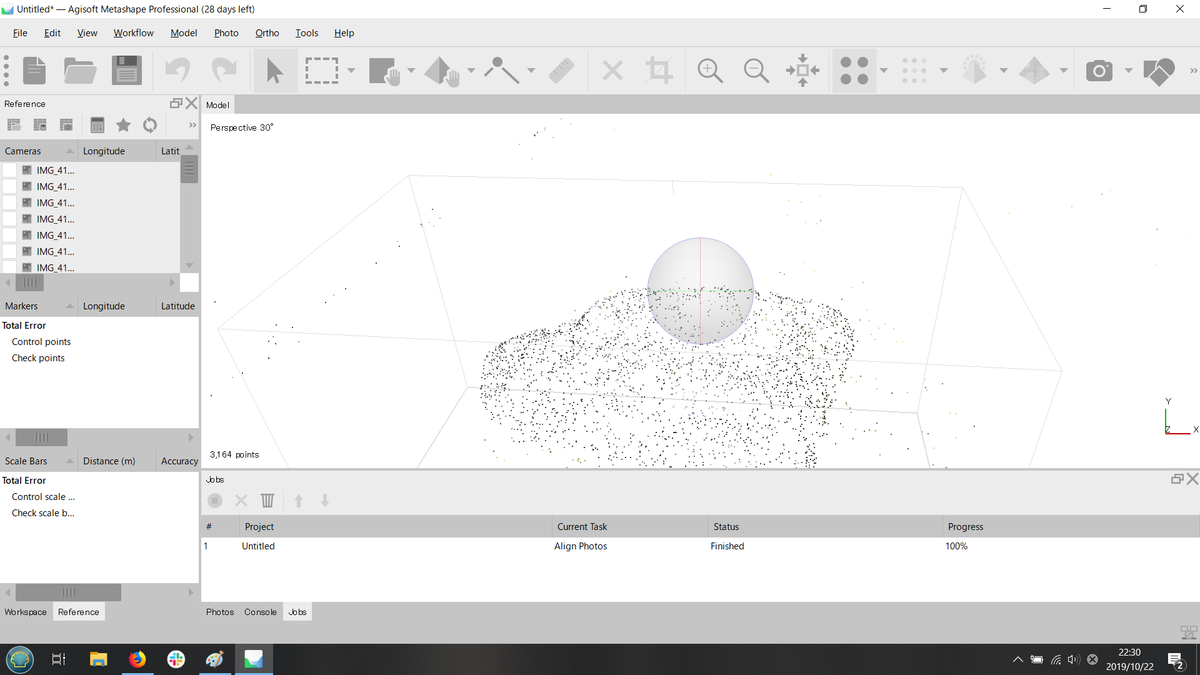Remove the job with the trash icon
The image size is (1200, 675).
click(267, 500)
